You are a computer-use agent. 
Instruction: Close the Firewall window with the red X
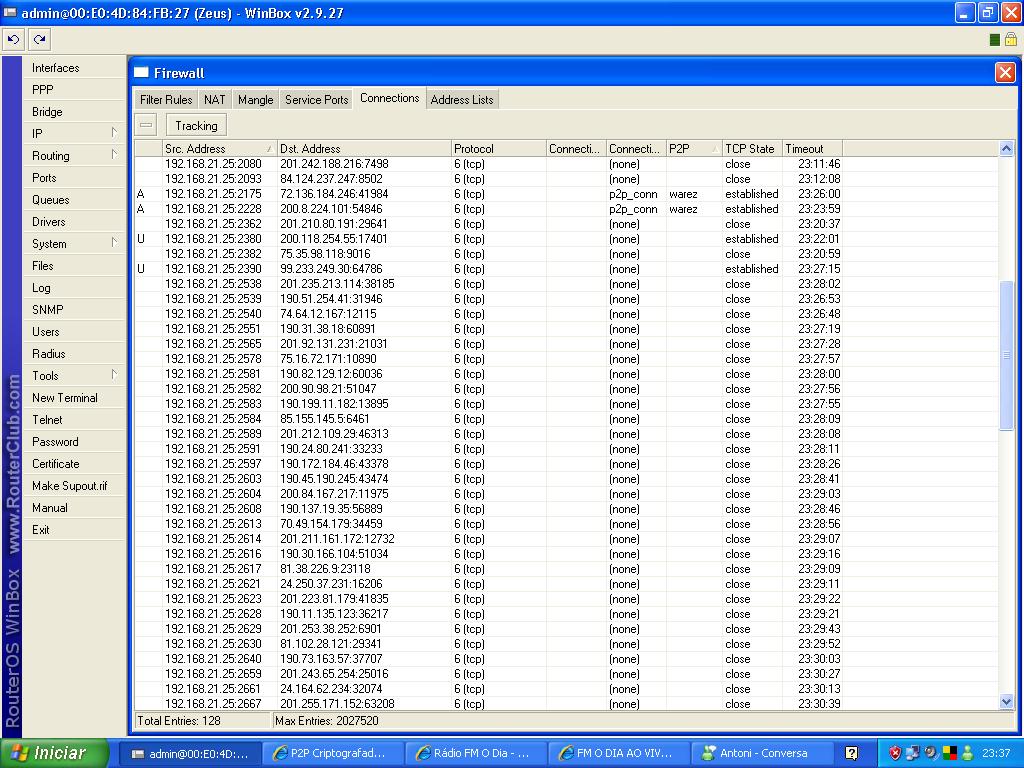pos(1005,72)
